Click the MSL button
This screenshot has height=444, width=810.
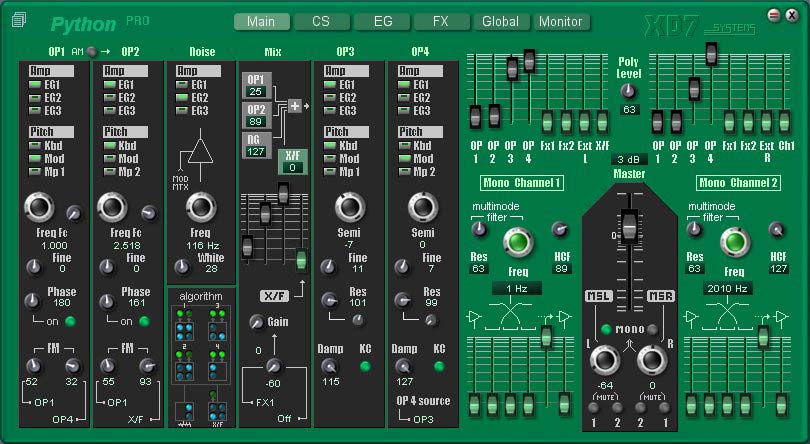599,296
